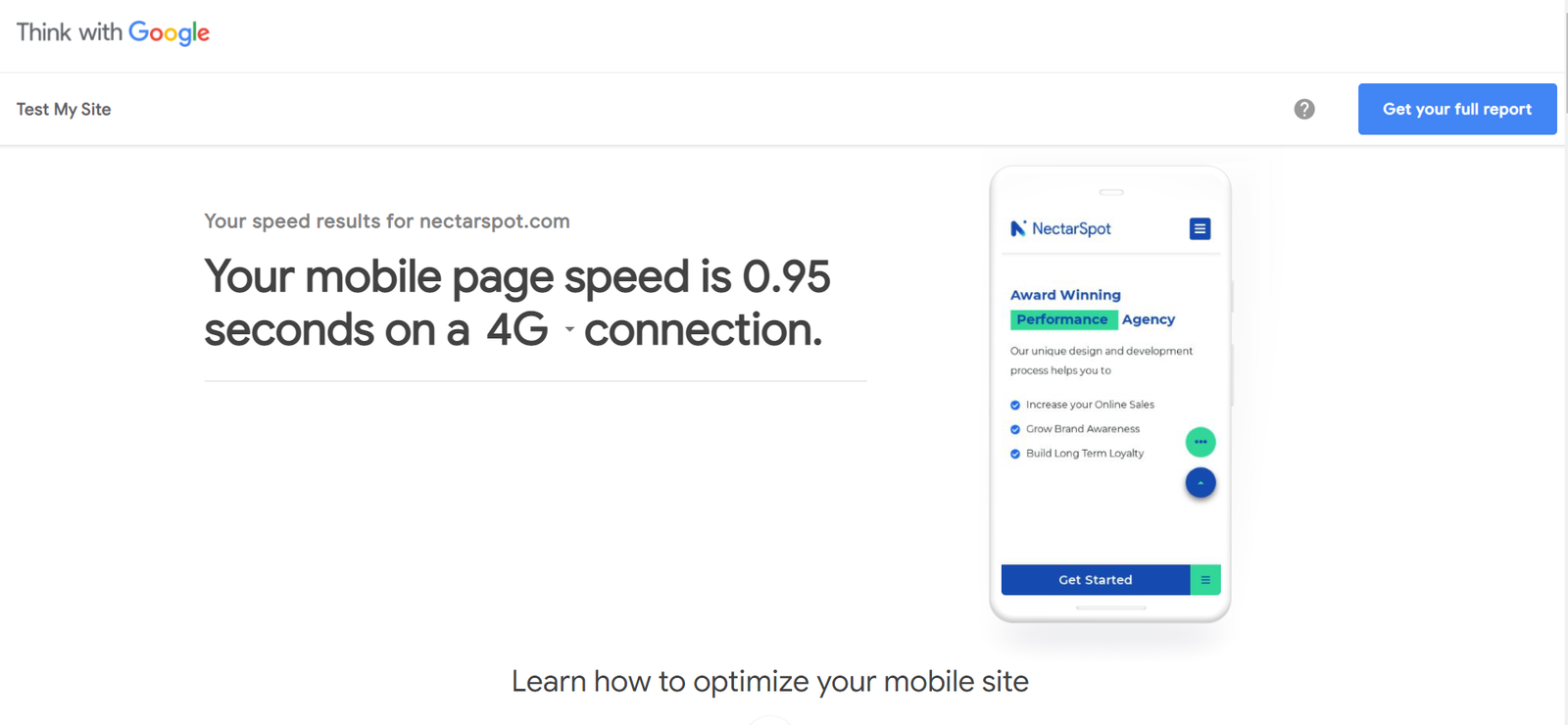Viewport: 1568px width, 725px height.
Task: Expand the 4G connection dropdown arrow
Action: tap(569, 330)
